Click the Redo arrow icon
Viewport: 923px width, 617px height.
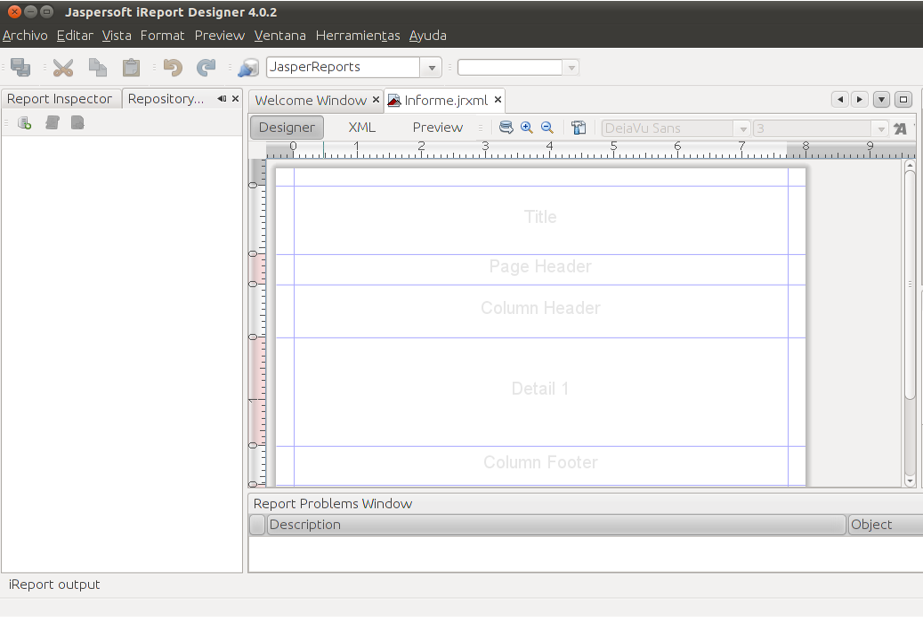click(x=206, y=67)
